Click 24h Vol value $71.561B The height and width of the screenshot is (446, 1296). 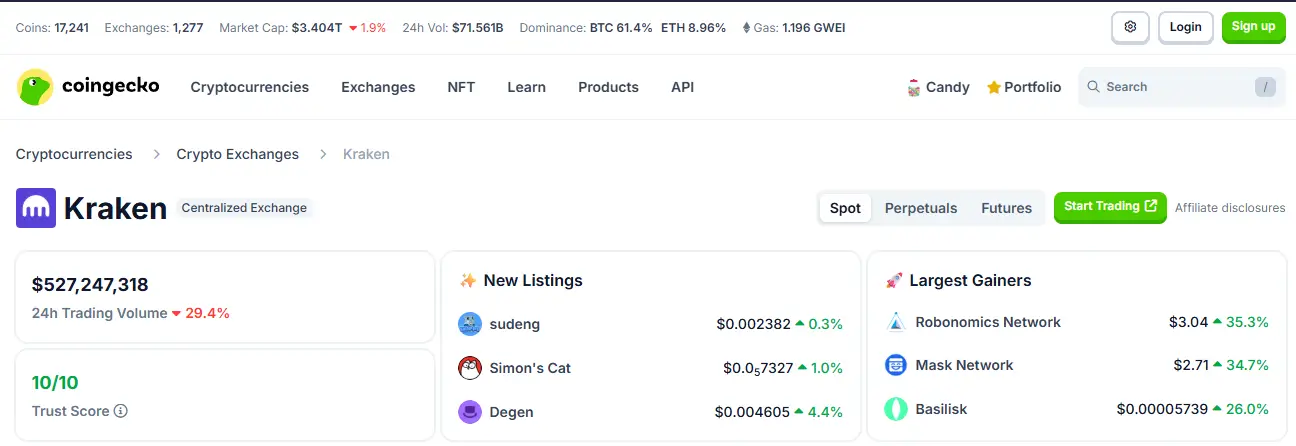pyautogui.click(x=476, y=28)
